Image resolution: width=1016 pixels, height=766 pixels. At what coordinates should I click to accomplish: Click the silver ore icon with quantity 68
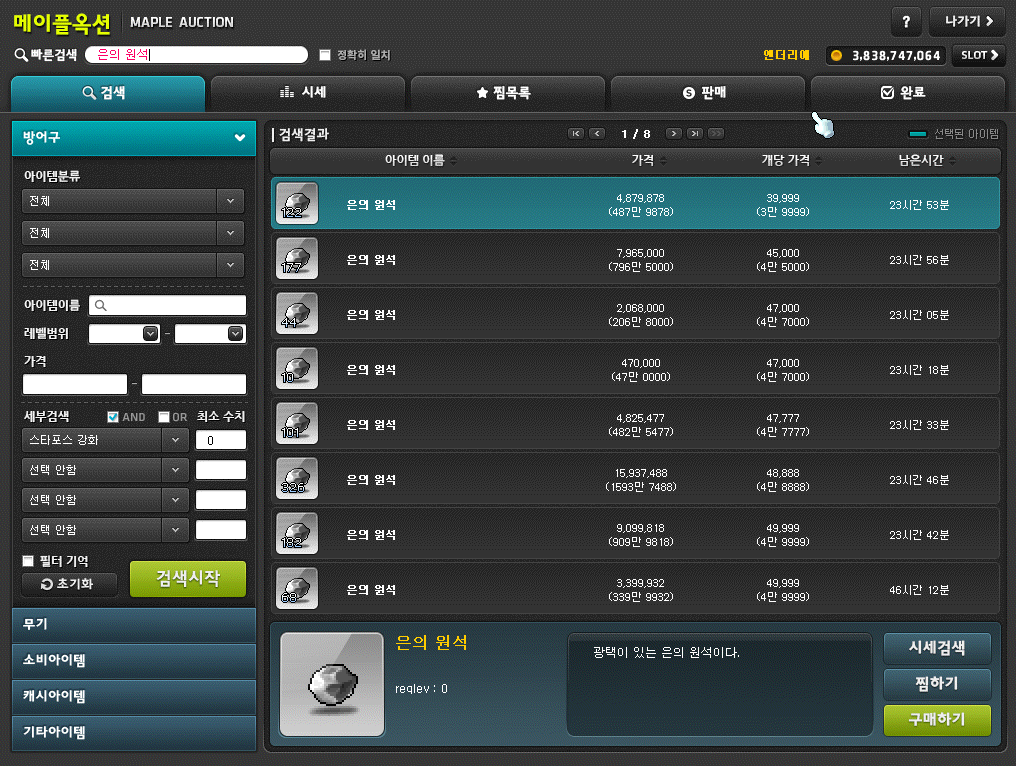pos(297,589)
